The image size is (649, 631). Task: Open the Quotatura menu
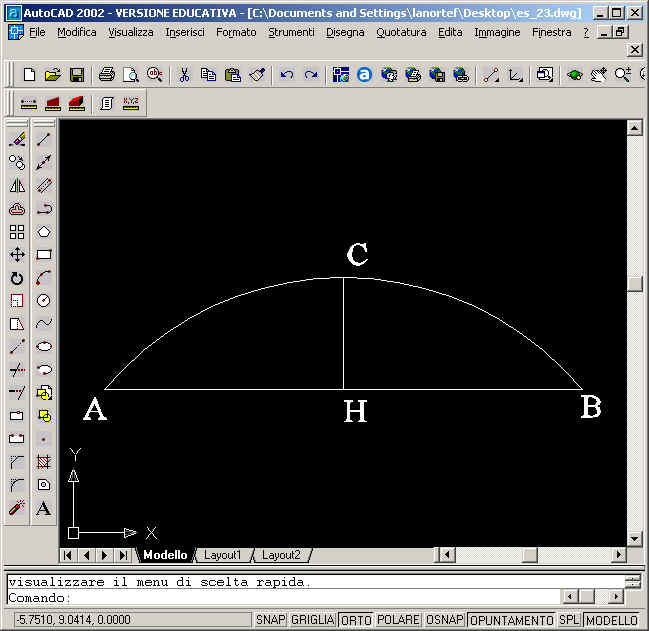coord(401,32)
